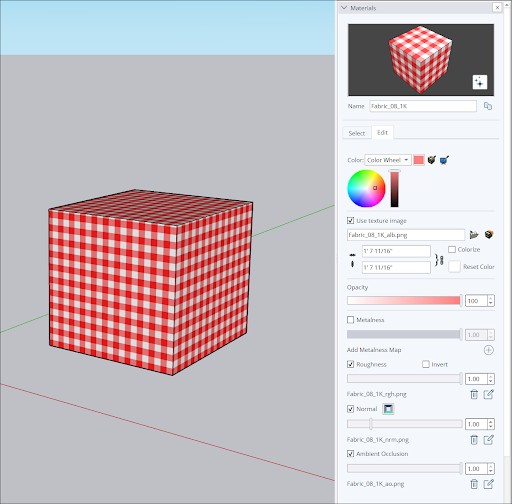Uncheck Use texture image checkbox
Image resolution: width=512 pixels, height=504 pixels.
coord(350,221)
